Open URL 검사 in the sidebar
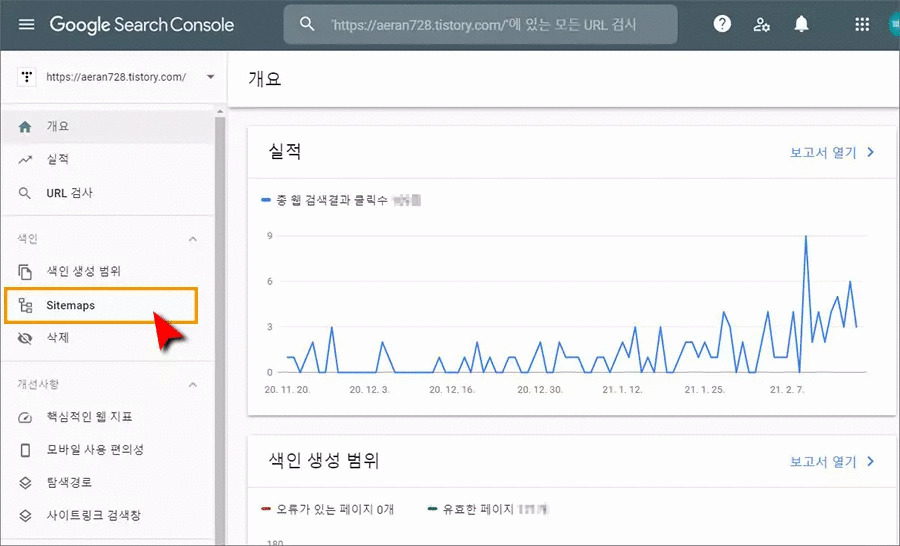The height and width of the screenshot is (546, 900). (x=107, y=193)
